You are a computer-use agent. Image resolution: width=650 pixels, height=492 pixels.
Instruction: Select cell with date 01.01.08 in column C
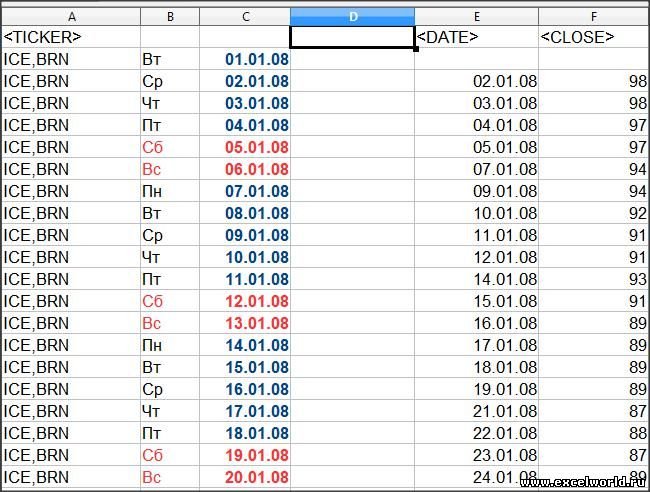tap(245, 59)
